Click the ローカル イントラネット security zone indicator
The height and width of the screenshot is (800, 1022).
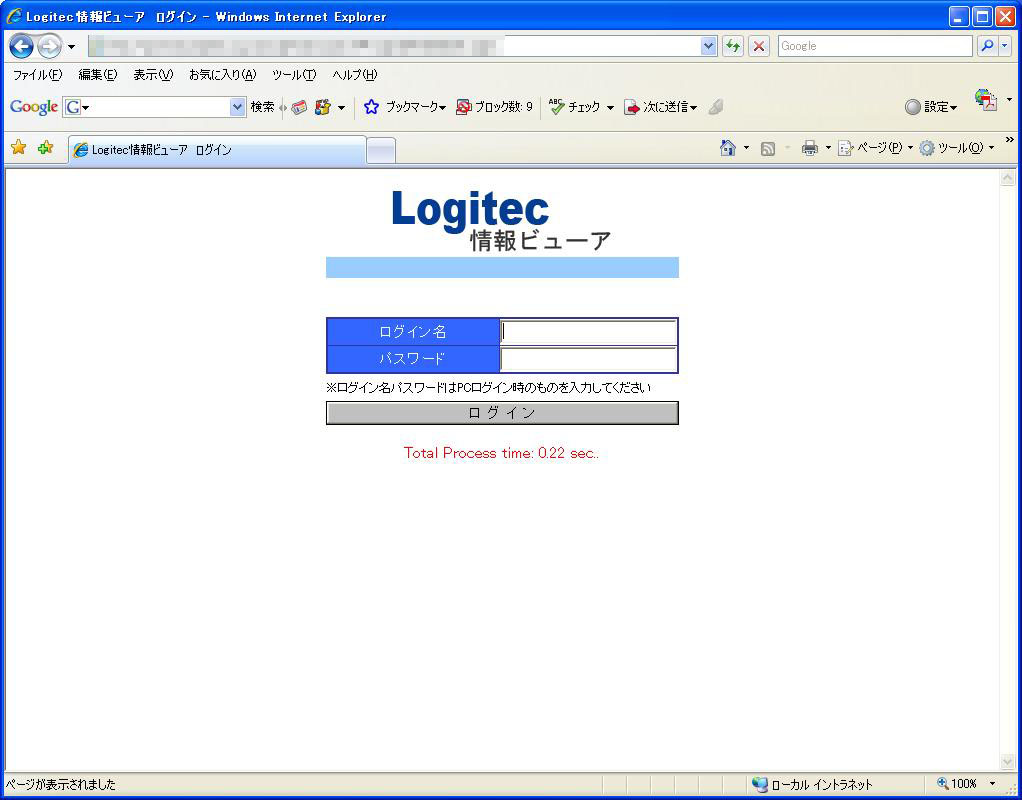point(811,784)
